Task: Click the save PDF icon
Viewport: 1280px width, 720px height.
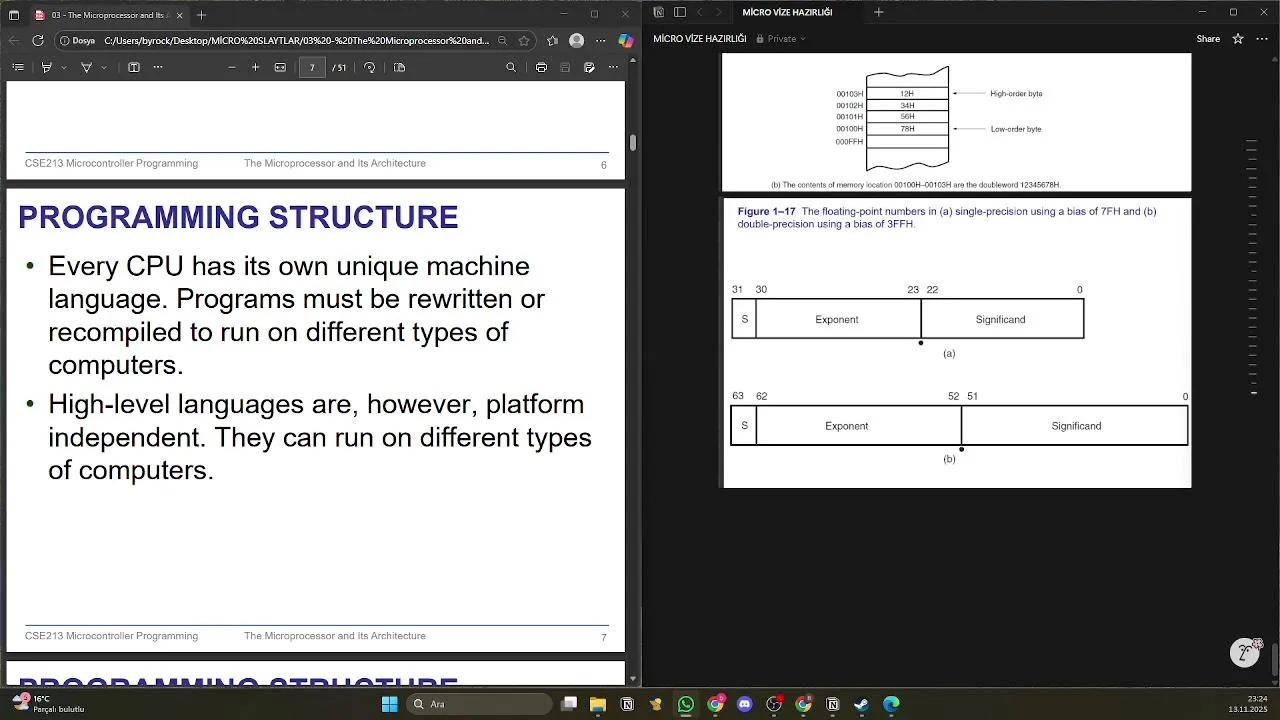Action: [x=565, y=67]
